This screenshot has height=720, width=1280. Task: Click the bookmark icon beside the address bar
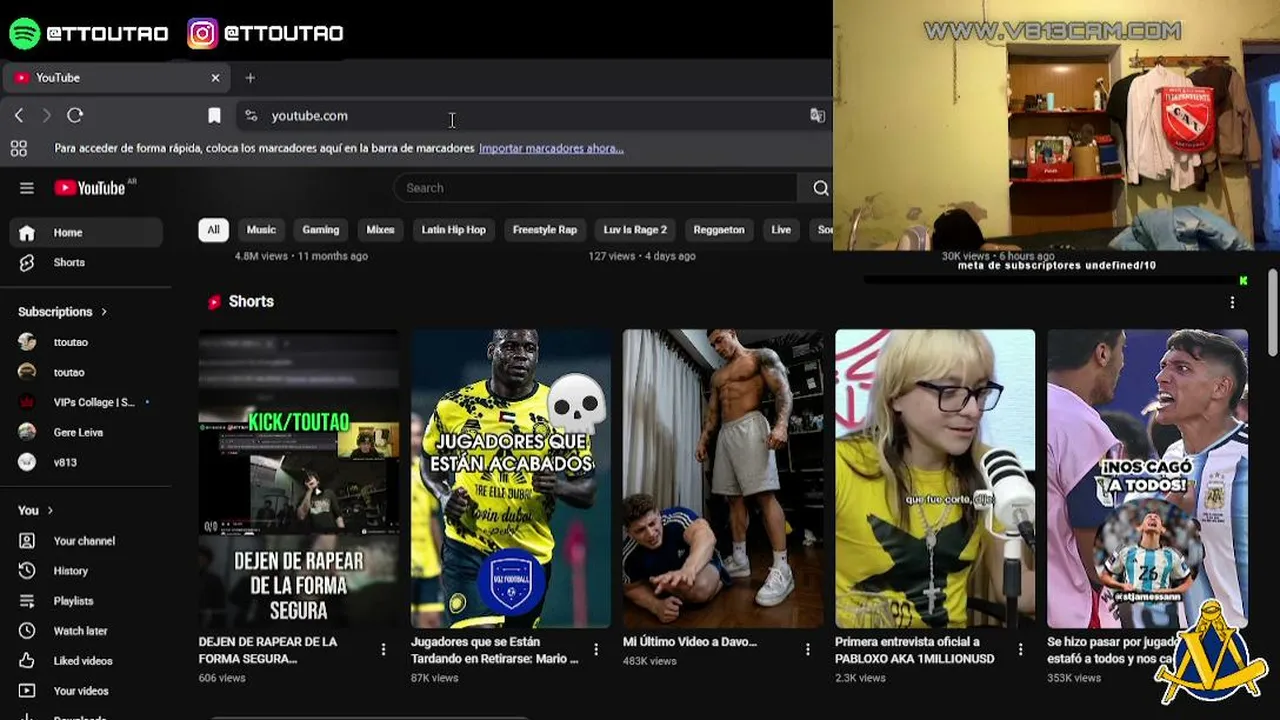coord(214,116)
